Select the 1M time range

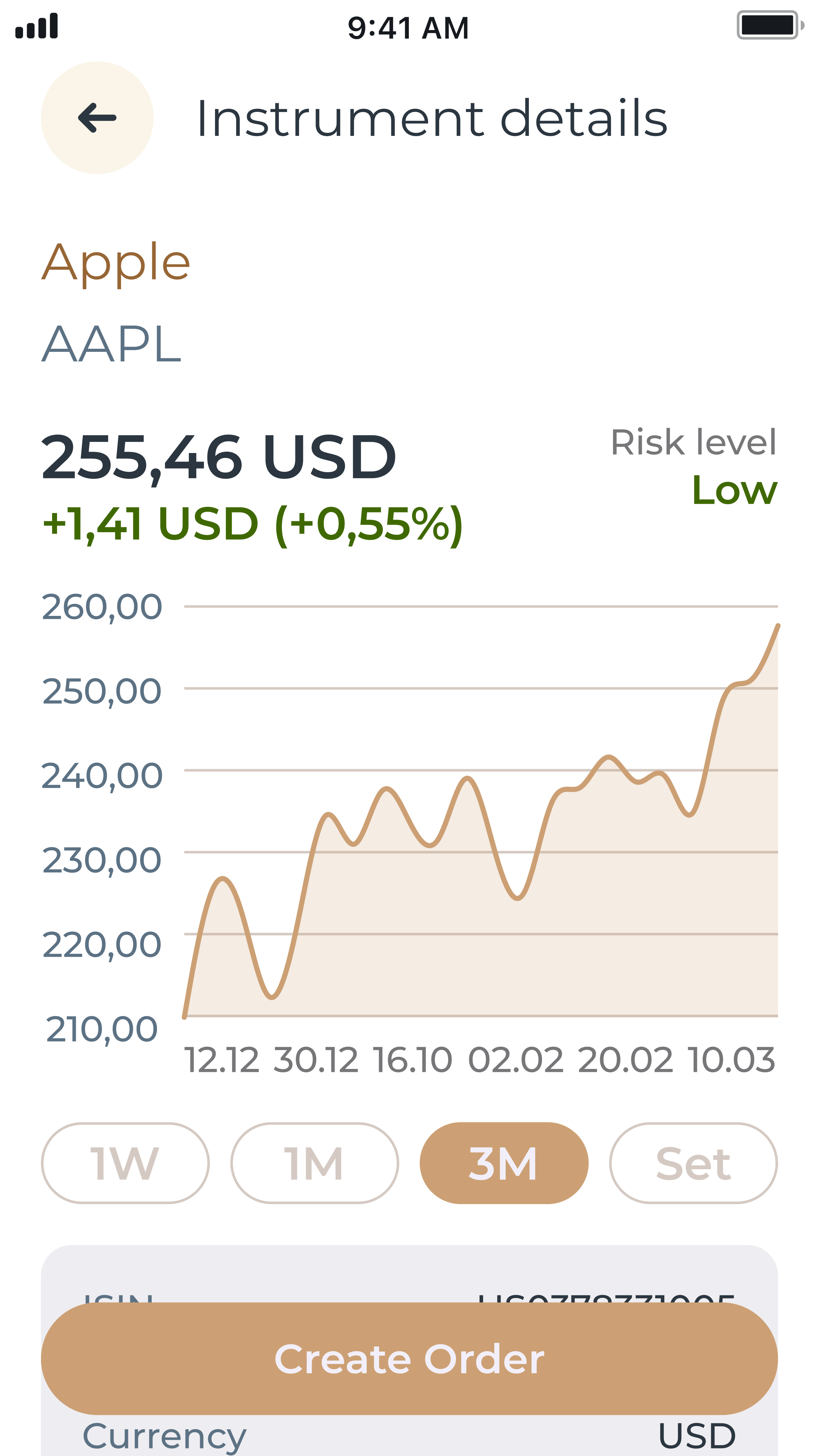click(x=314, y=1163)
